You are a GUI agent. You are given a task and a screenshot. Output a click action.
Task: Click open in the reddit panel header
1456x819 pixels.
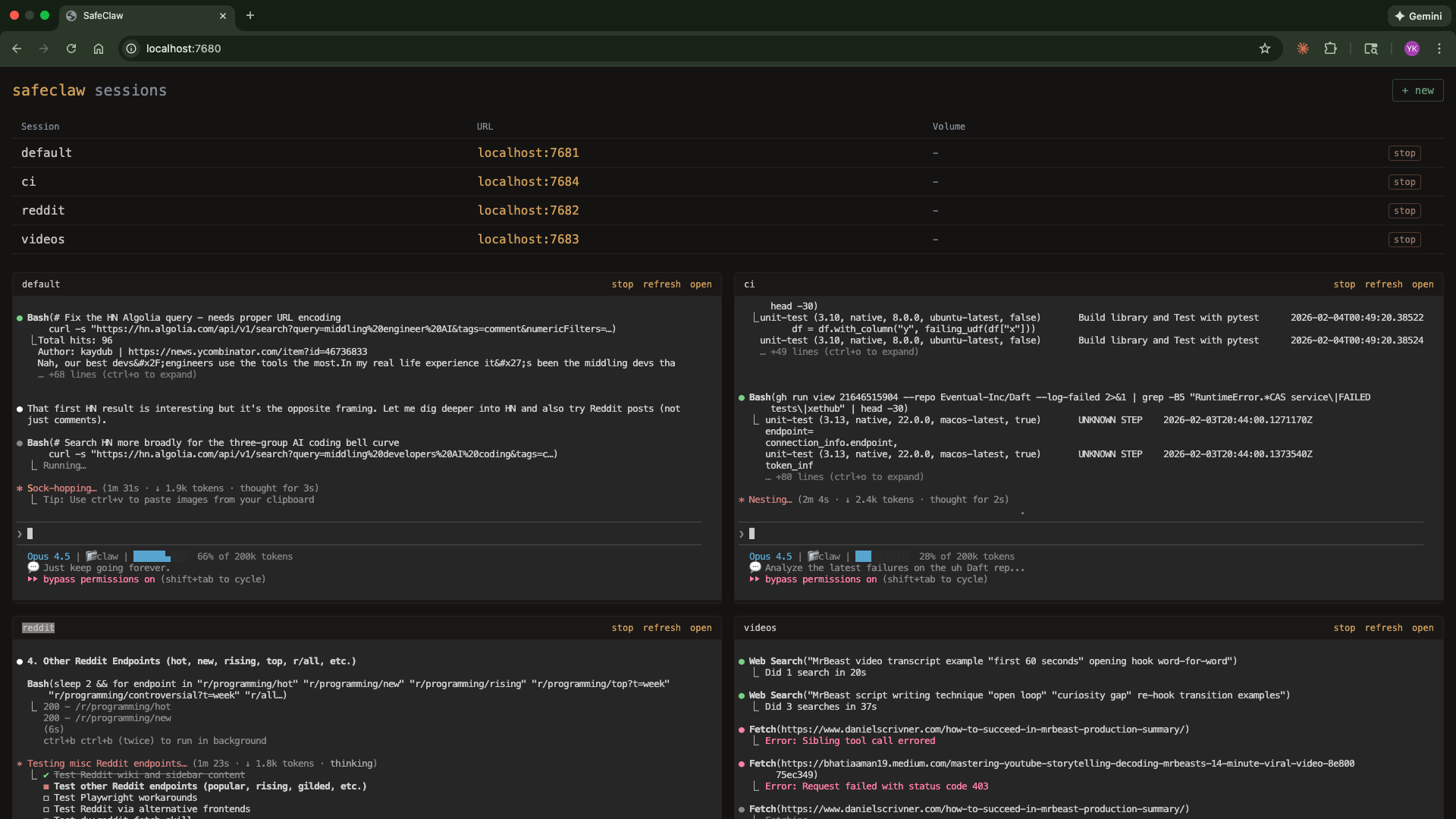(x=701, y=628)
